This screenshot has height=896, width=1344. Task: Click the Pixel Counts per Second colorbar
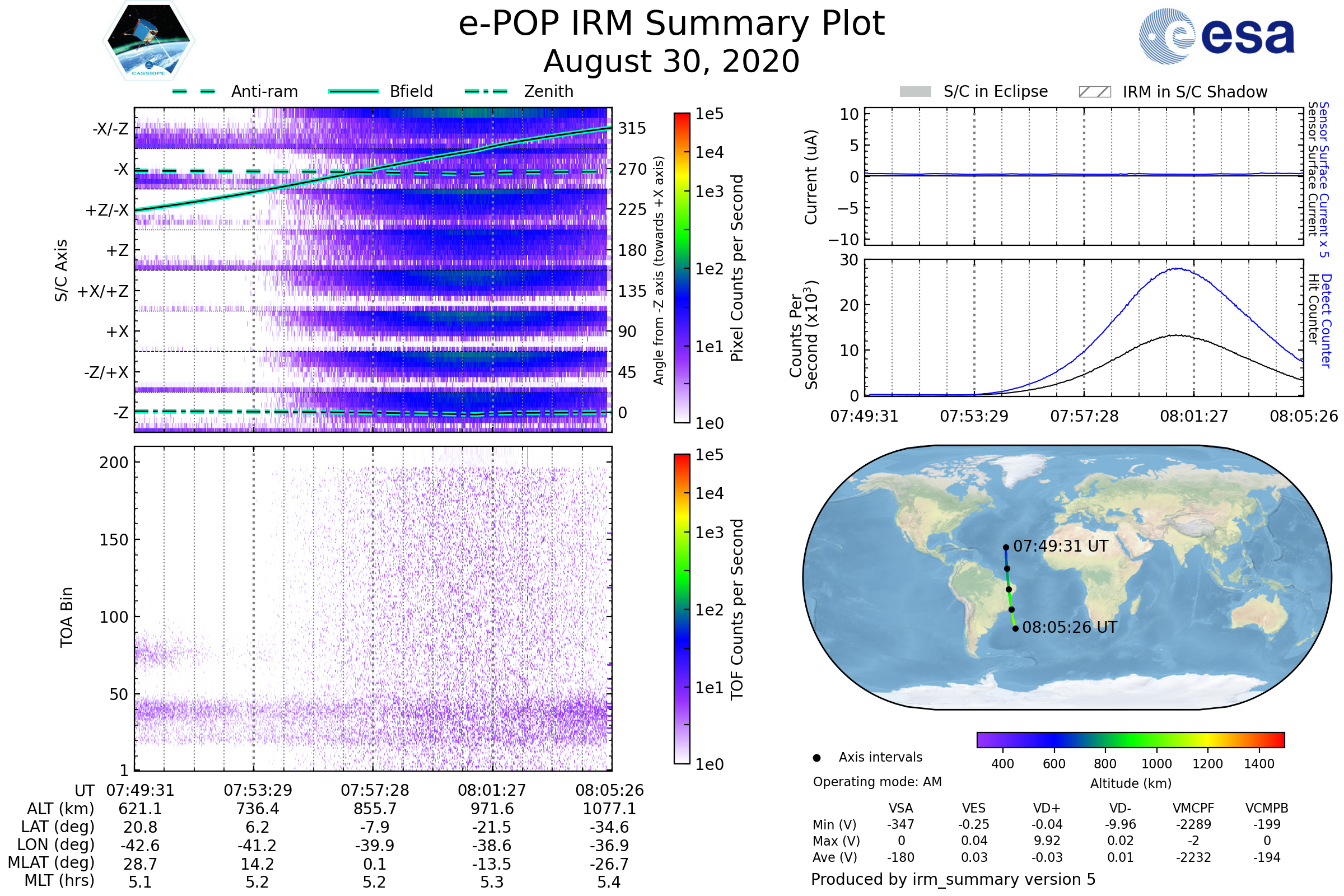click(x=682, y=268)
